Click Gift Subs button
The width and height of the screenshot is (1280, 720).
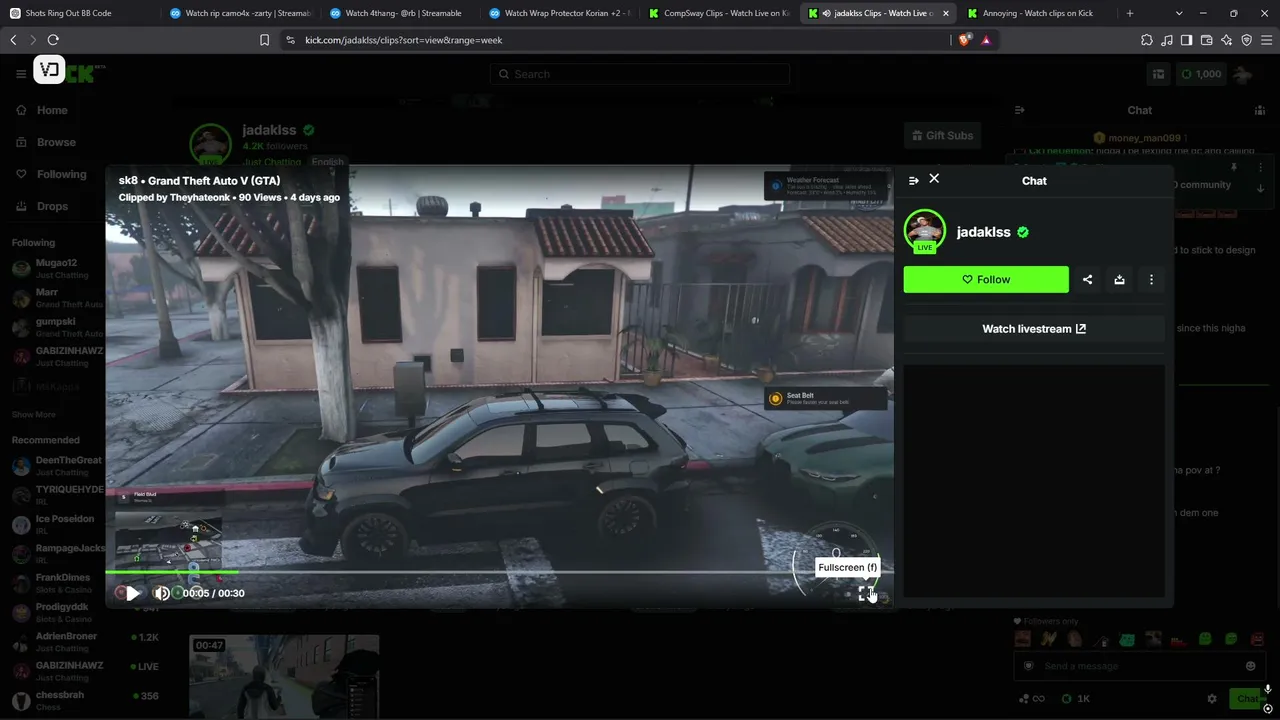click(940, 135)
